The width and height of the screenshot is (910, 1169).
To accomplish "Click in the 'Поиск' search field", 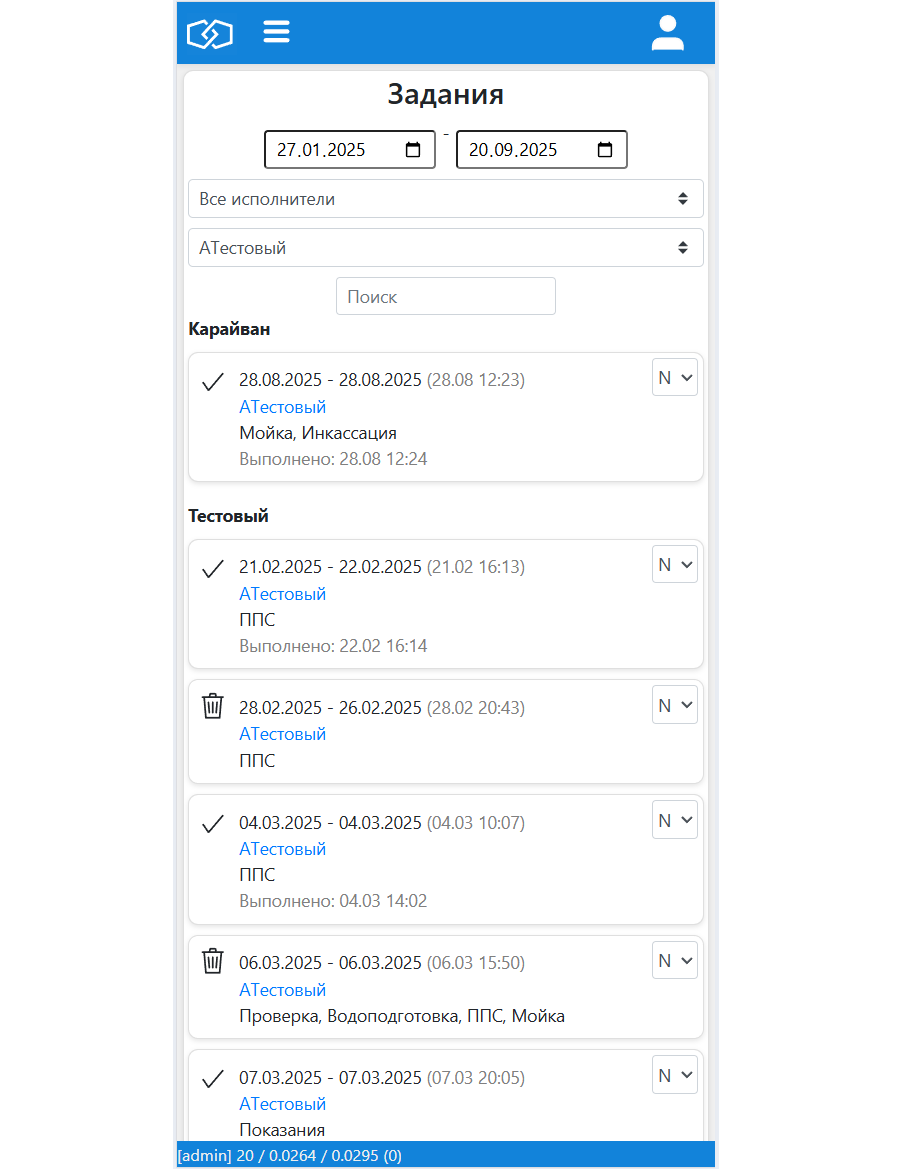I will pos(445,297).
